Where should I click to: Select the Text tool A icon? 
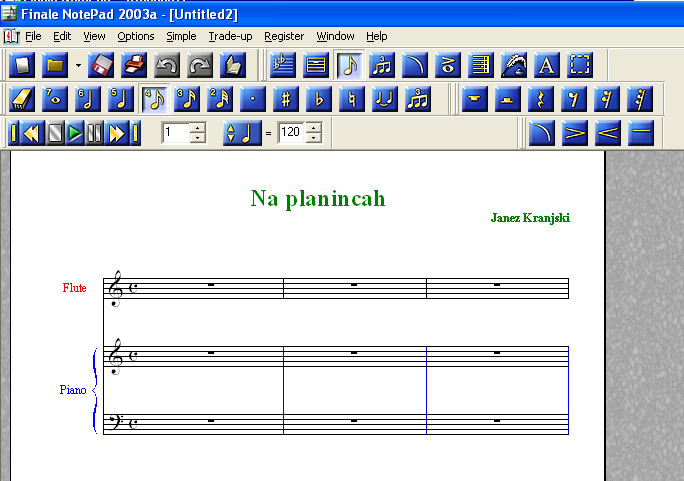547,66
